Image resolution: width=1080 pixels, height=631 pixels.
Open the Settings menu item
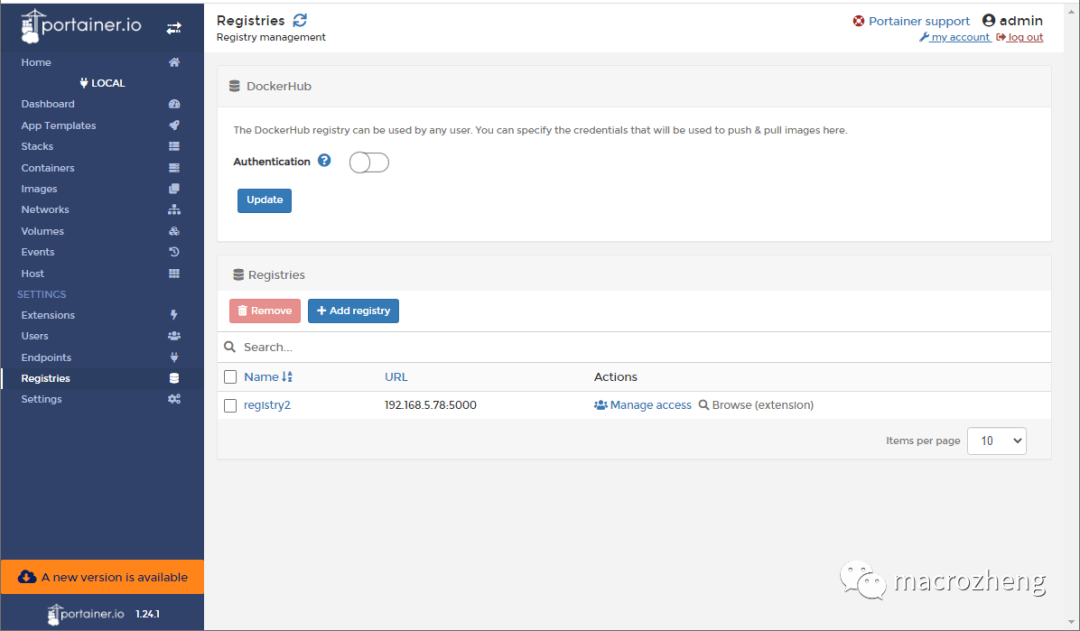(x=41, y=399)
